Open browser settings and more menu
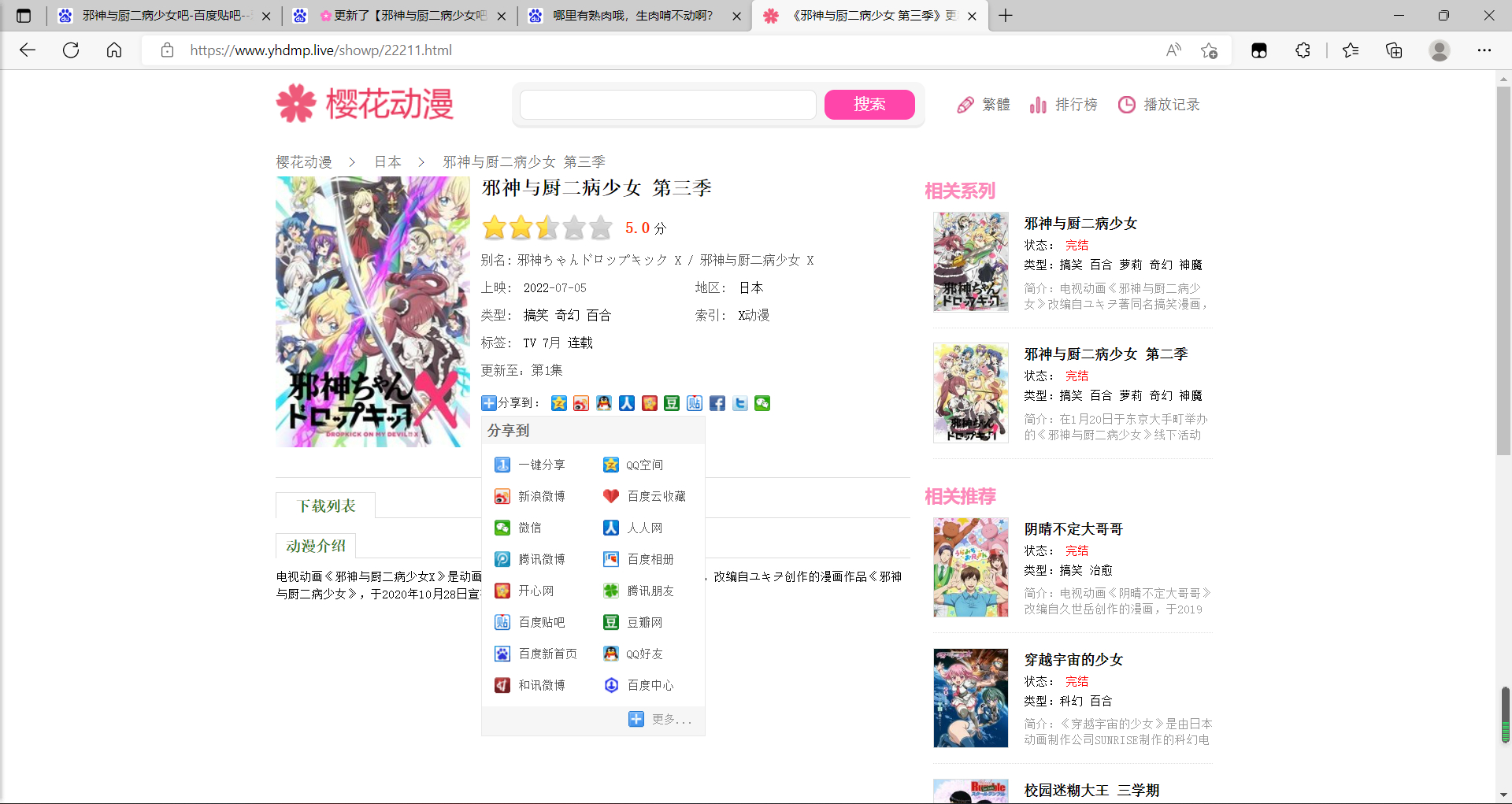Image resolution: width=1512 pixels, height=804 pixels. pos(1484,50)
